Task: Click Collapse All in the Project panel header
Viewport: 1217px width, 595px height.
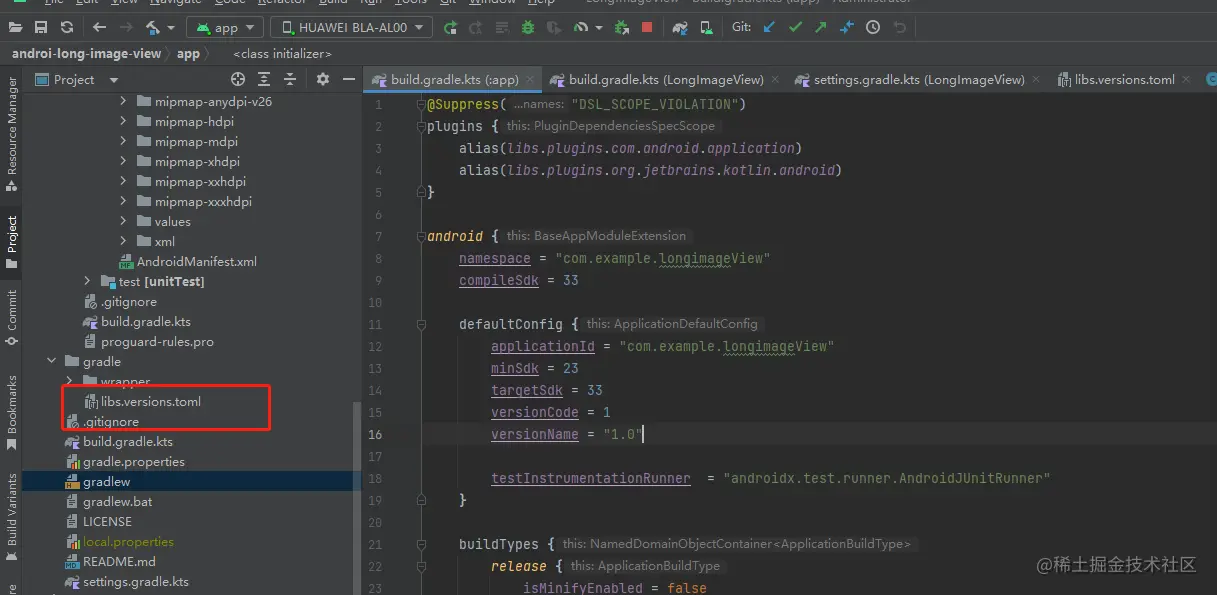Action: pos(290,79)
